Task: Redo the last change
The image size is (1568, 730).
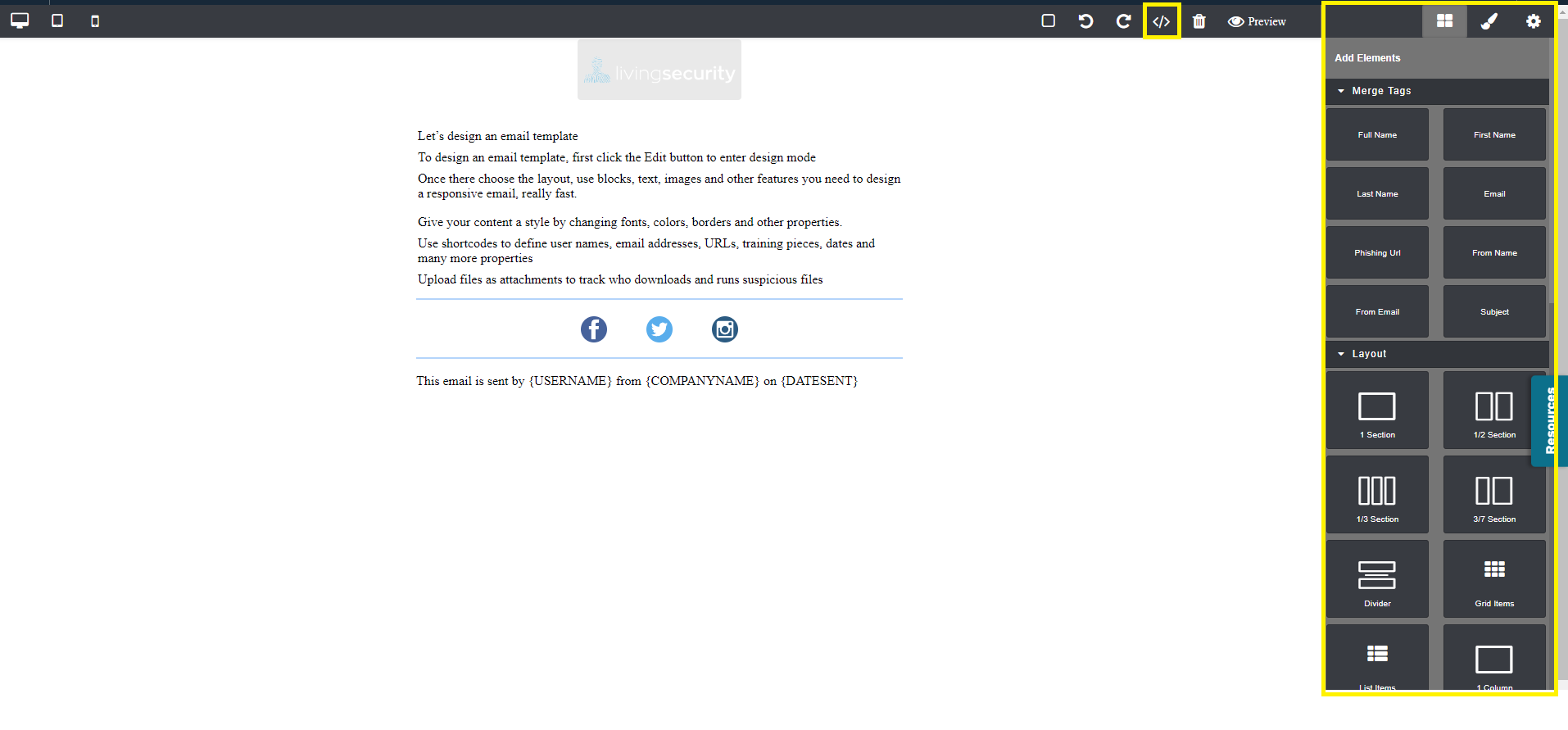Action: click(1123, 20)
